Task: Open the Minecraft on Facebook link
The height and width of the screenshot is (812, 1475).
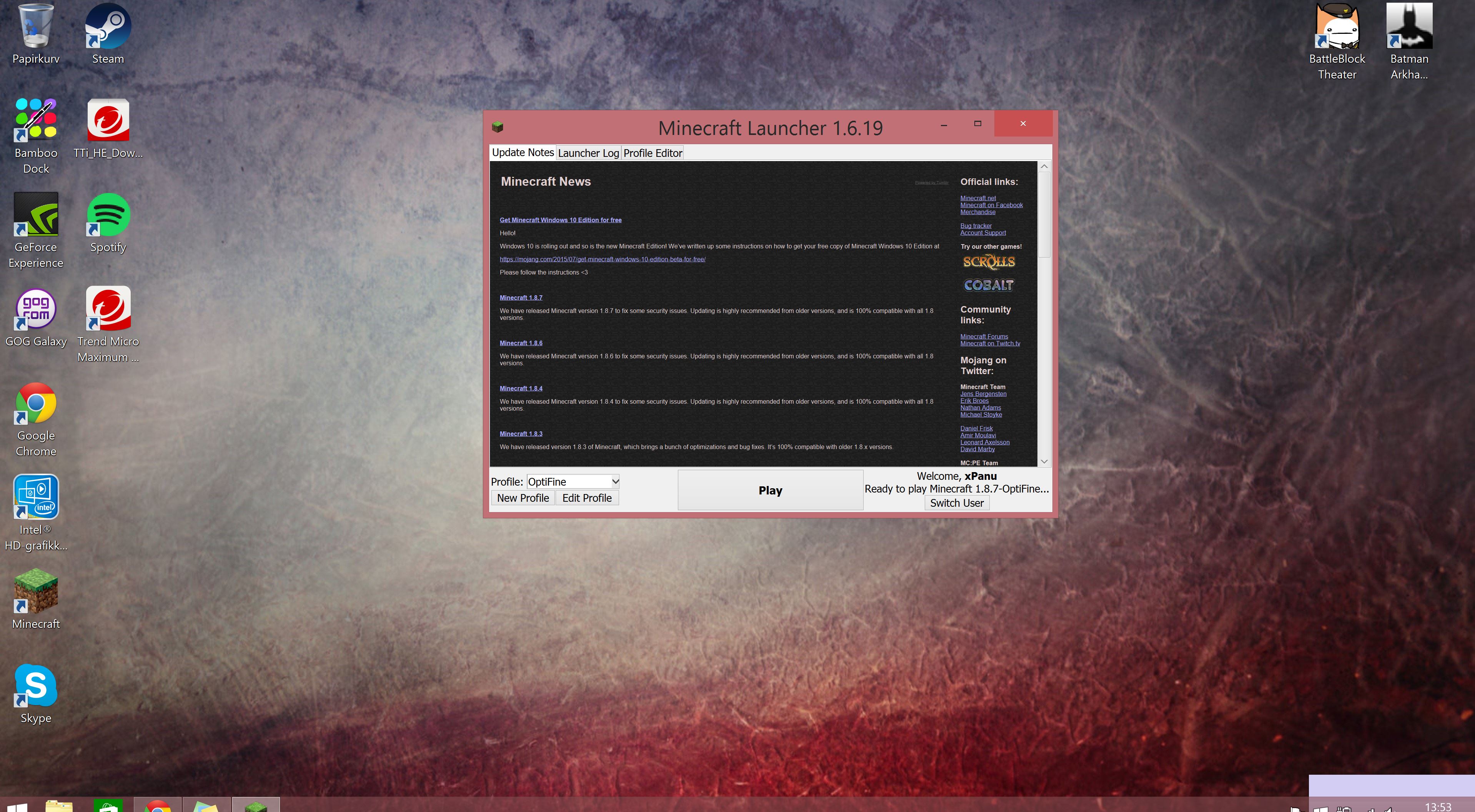Action: coord(991,205)
